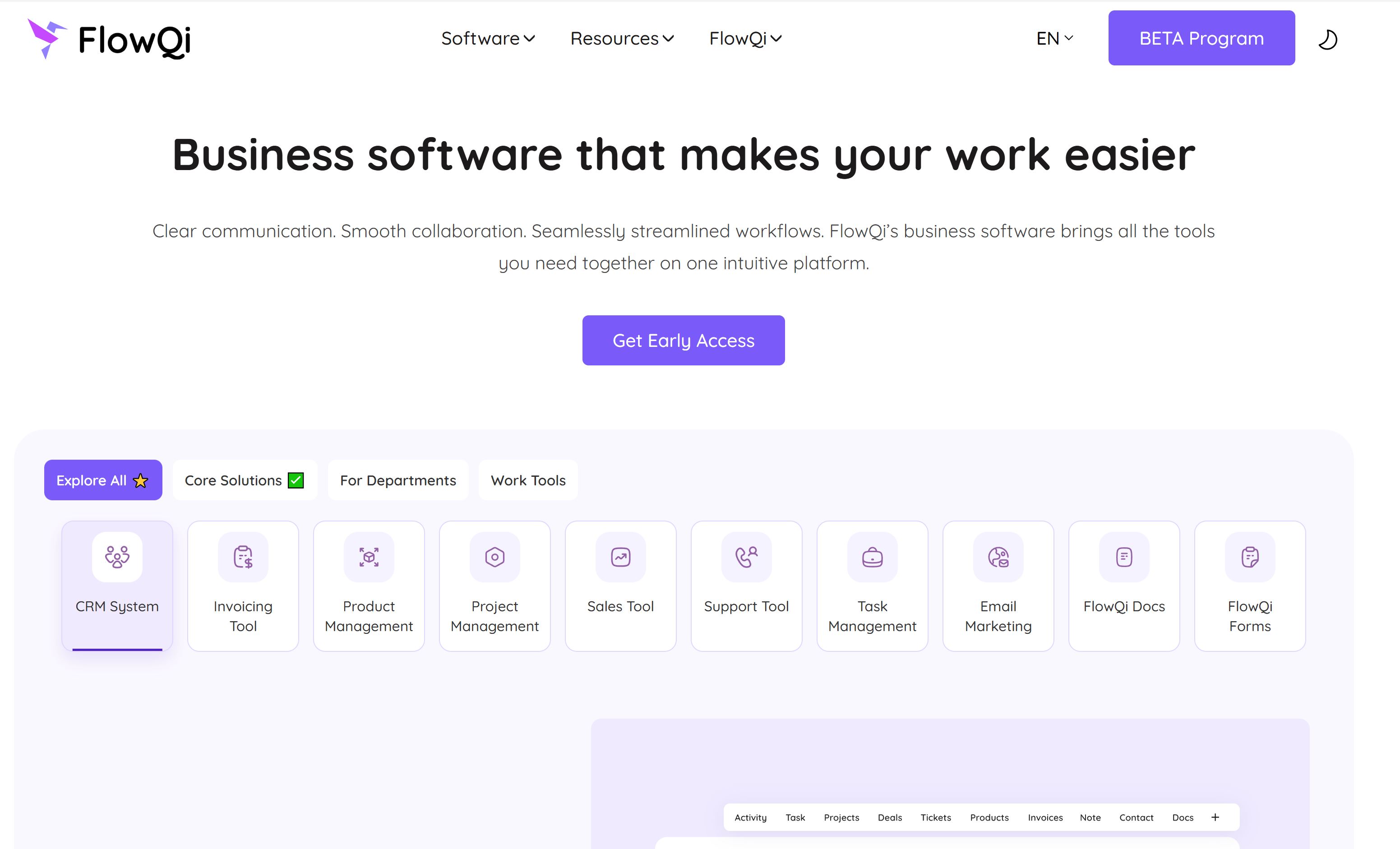Open the CRM System card icon
This screenshot has width=1400, height=849.
117,557
